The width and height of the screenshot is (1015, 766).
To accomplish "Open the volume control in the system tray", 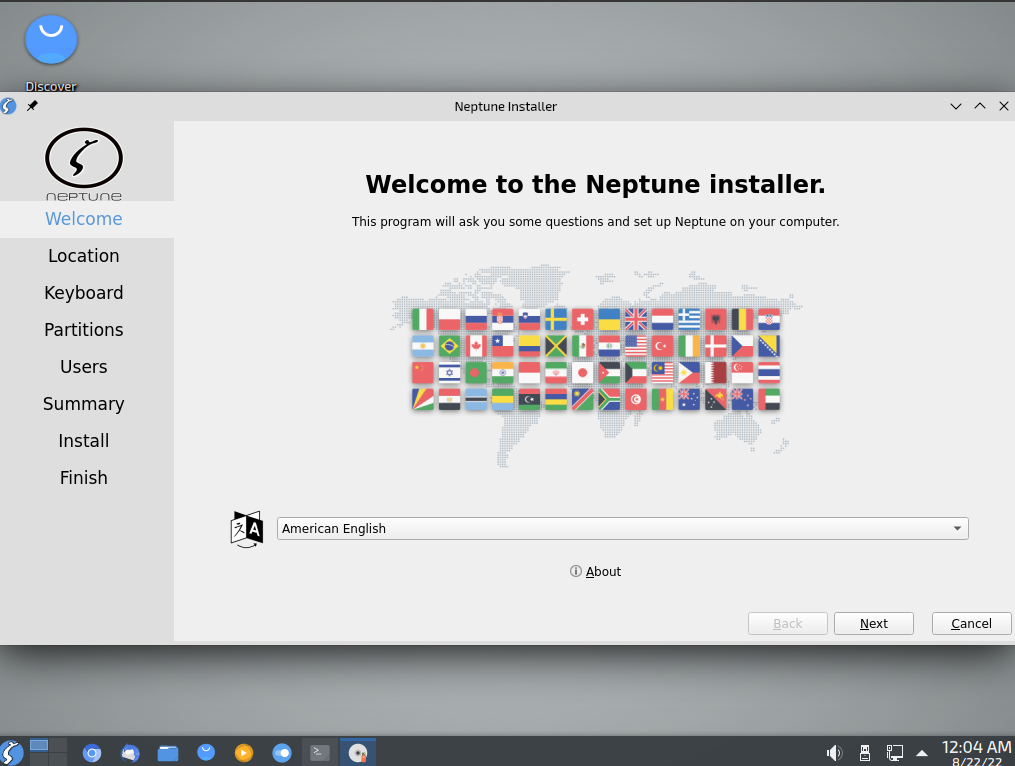I will 834,752.
